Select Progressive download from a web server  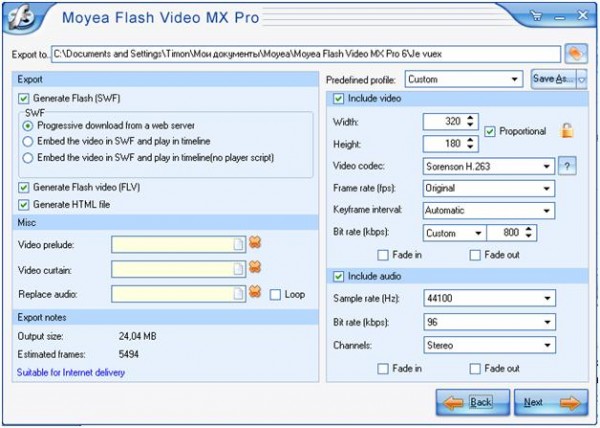point(27,126)
